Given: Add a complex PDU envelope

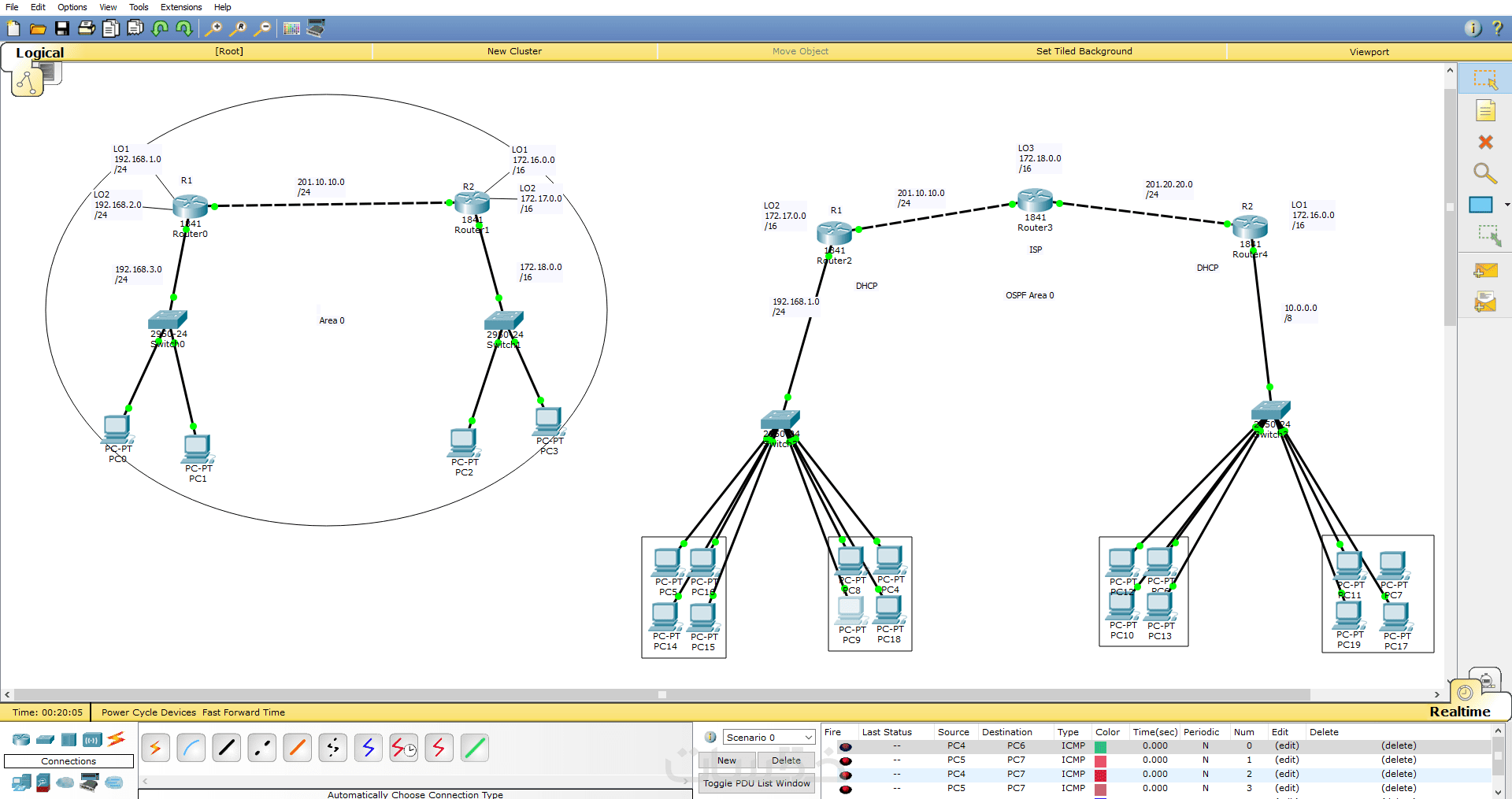Looking at the screenshot, I should click(1485, 302).
